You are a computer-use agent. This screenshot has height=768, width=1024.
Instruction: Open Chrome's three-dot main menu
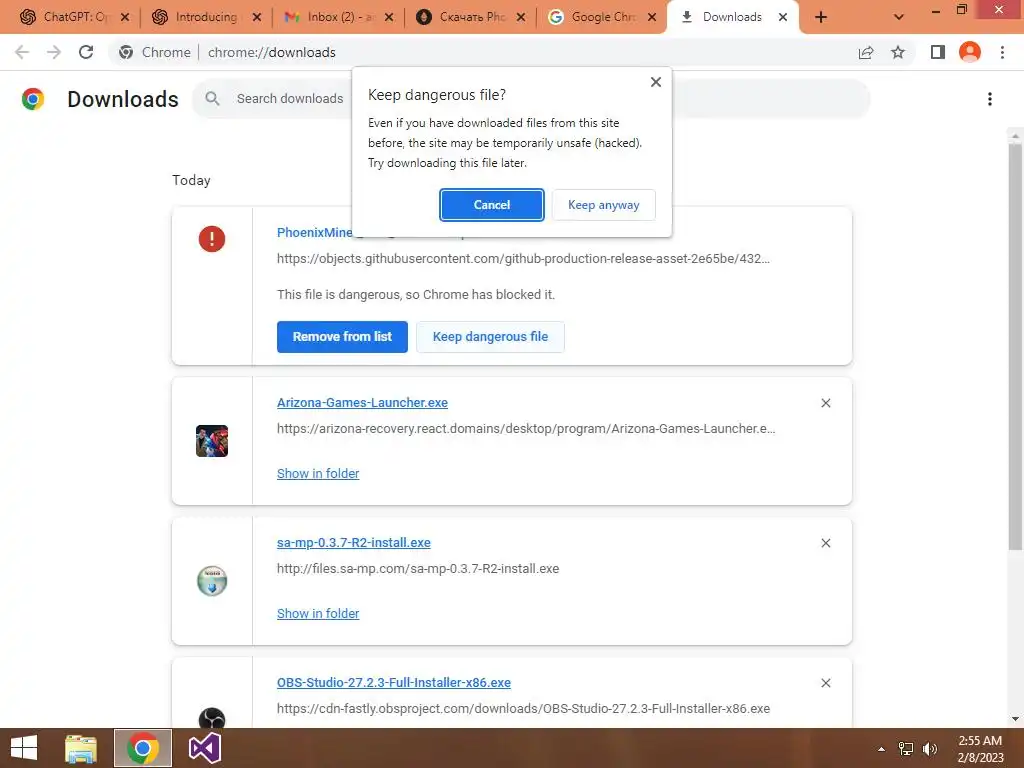click(1002, 52)
